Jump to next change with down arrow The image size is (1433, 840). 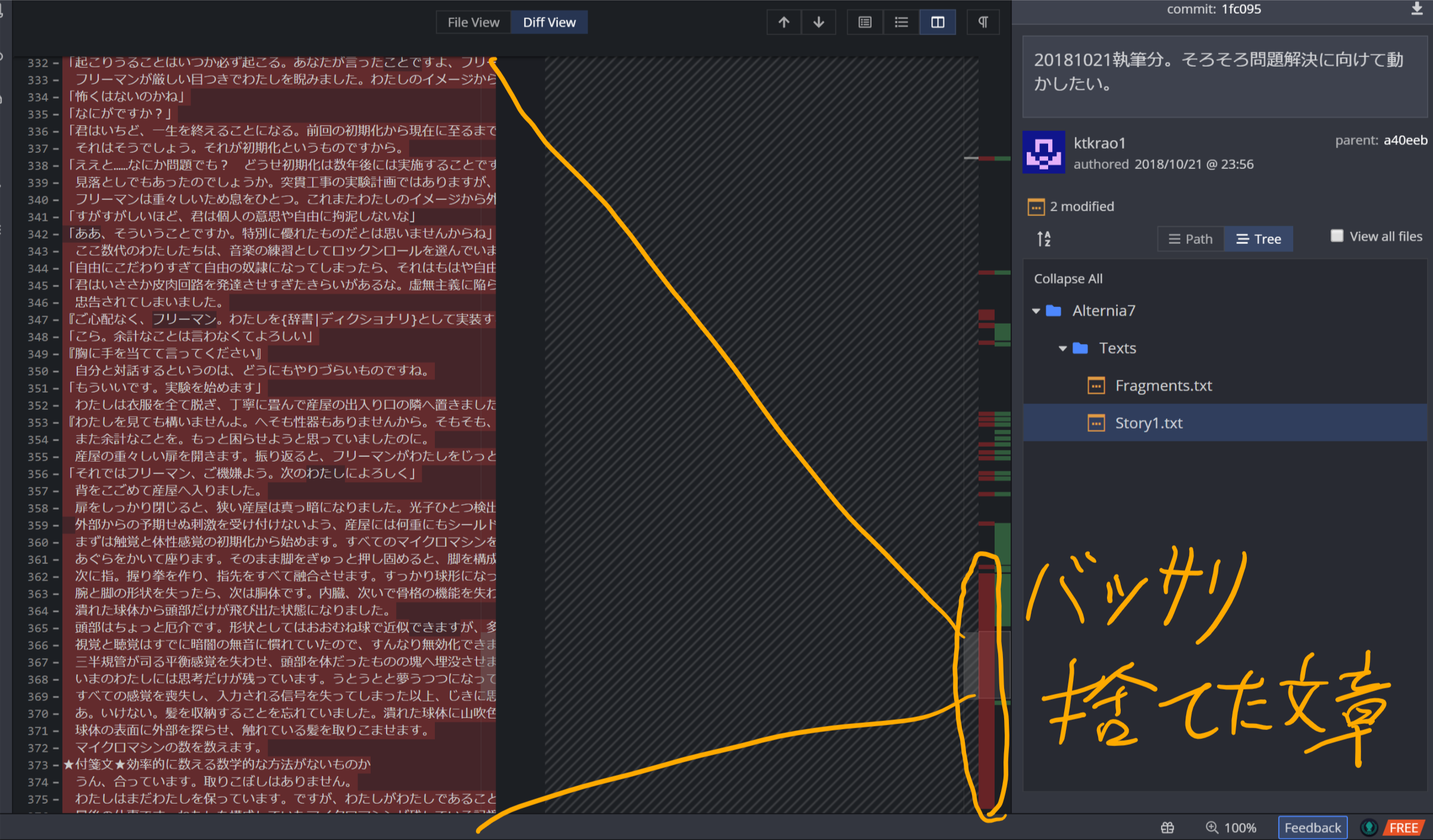point(819,23)
